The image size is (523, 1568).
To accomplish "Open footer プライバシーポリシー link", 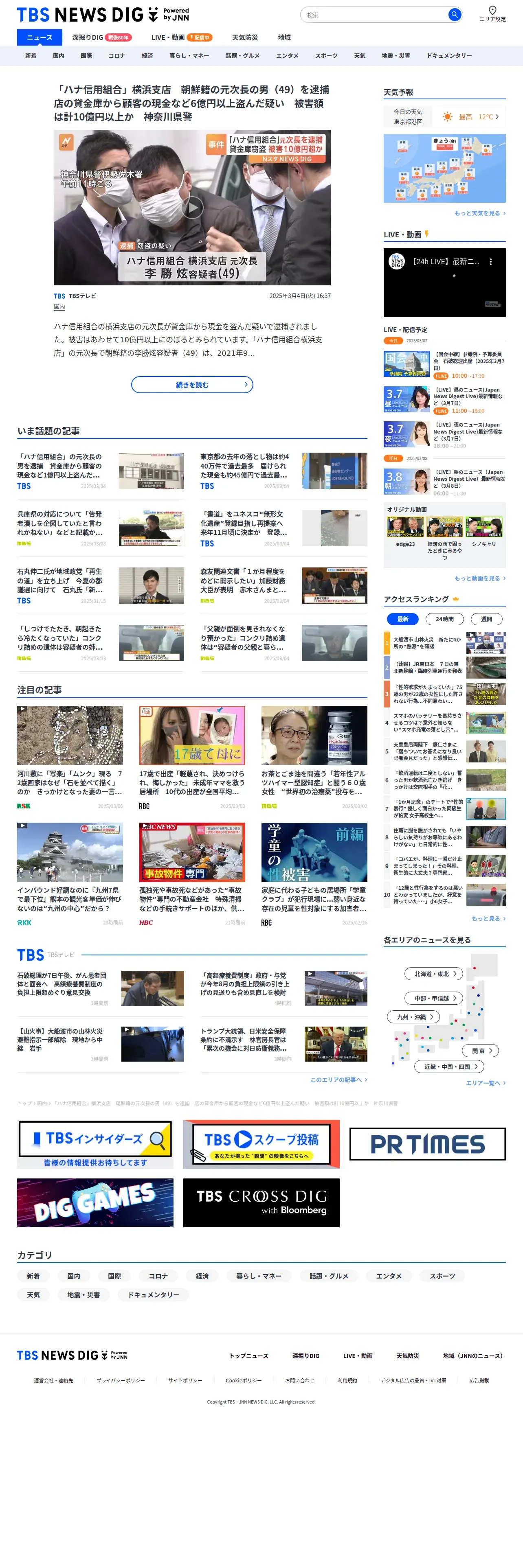I will pos(121,1380).
